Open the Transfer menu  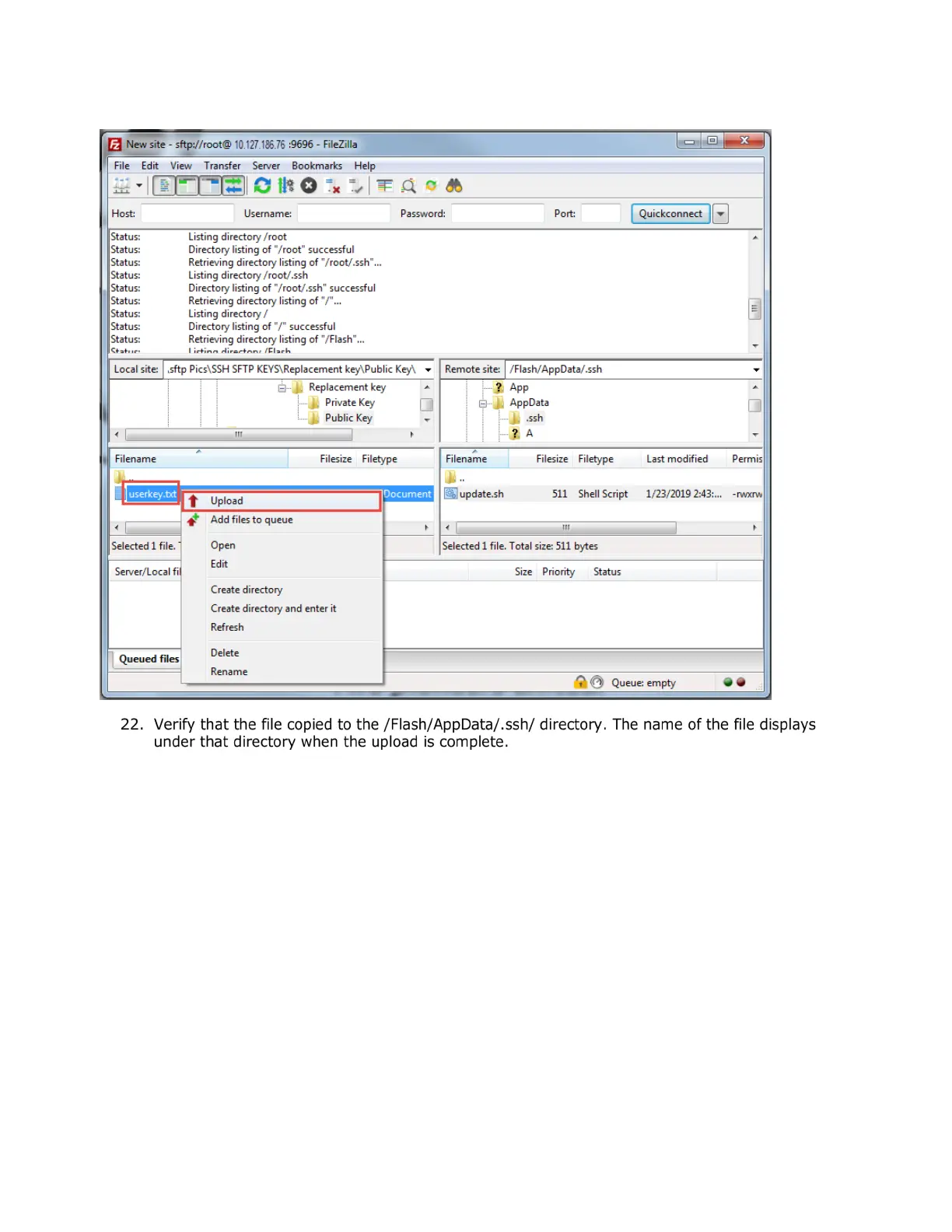click(222, 166)
